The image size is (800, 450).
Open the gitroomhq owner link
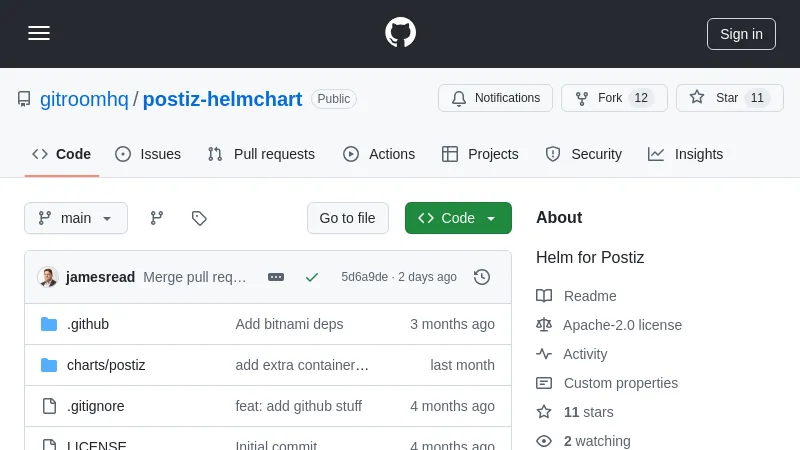[84, 99]
